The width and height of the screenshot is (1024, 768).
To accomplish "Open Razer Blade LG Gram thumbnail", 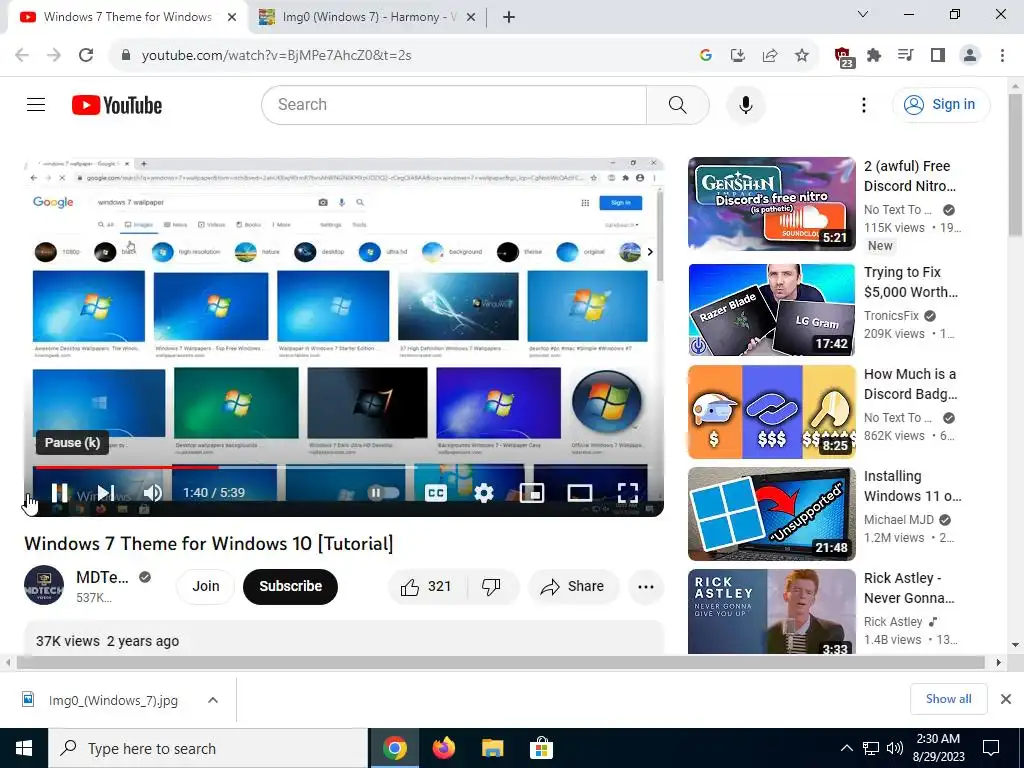I will pyautogui.click(x=772, y=310).
